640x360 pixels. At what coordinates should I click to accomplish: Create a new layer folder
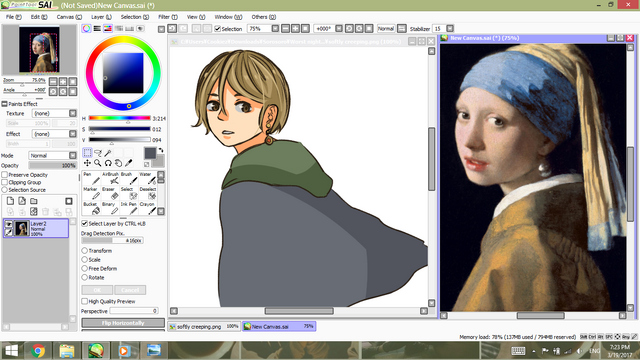(34, 201)
